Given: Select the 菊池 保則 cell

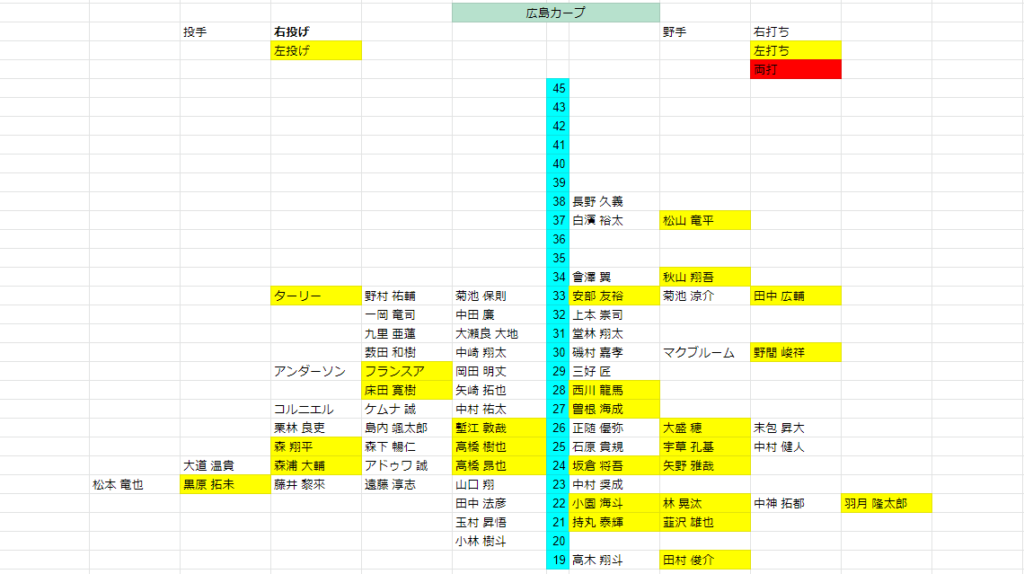Looking at the screenshot, I should point(499,296).
